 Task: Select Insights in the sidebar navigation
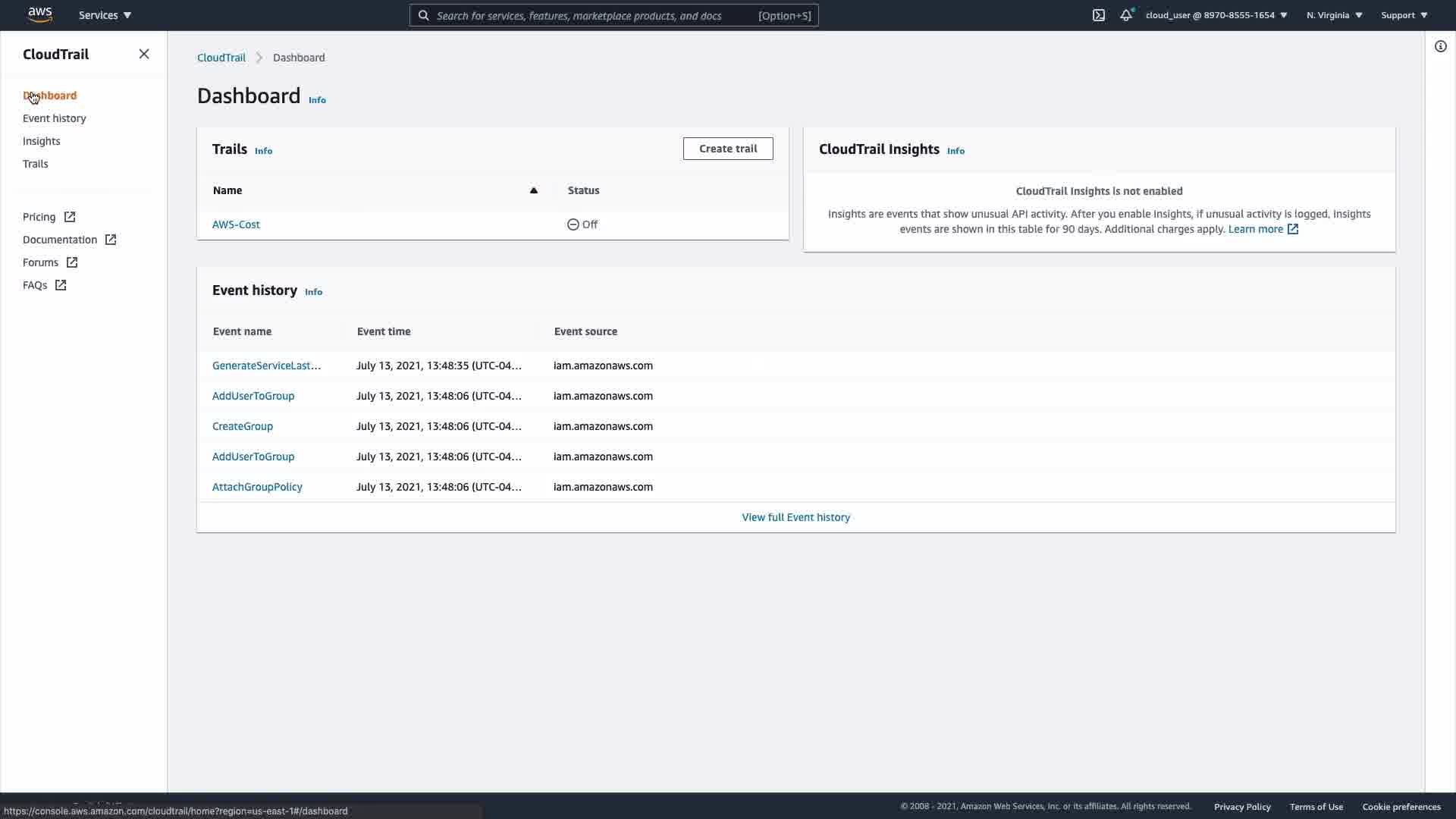[42, 141]
